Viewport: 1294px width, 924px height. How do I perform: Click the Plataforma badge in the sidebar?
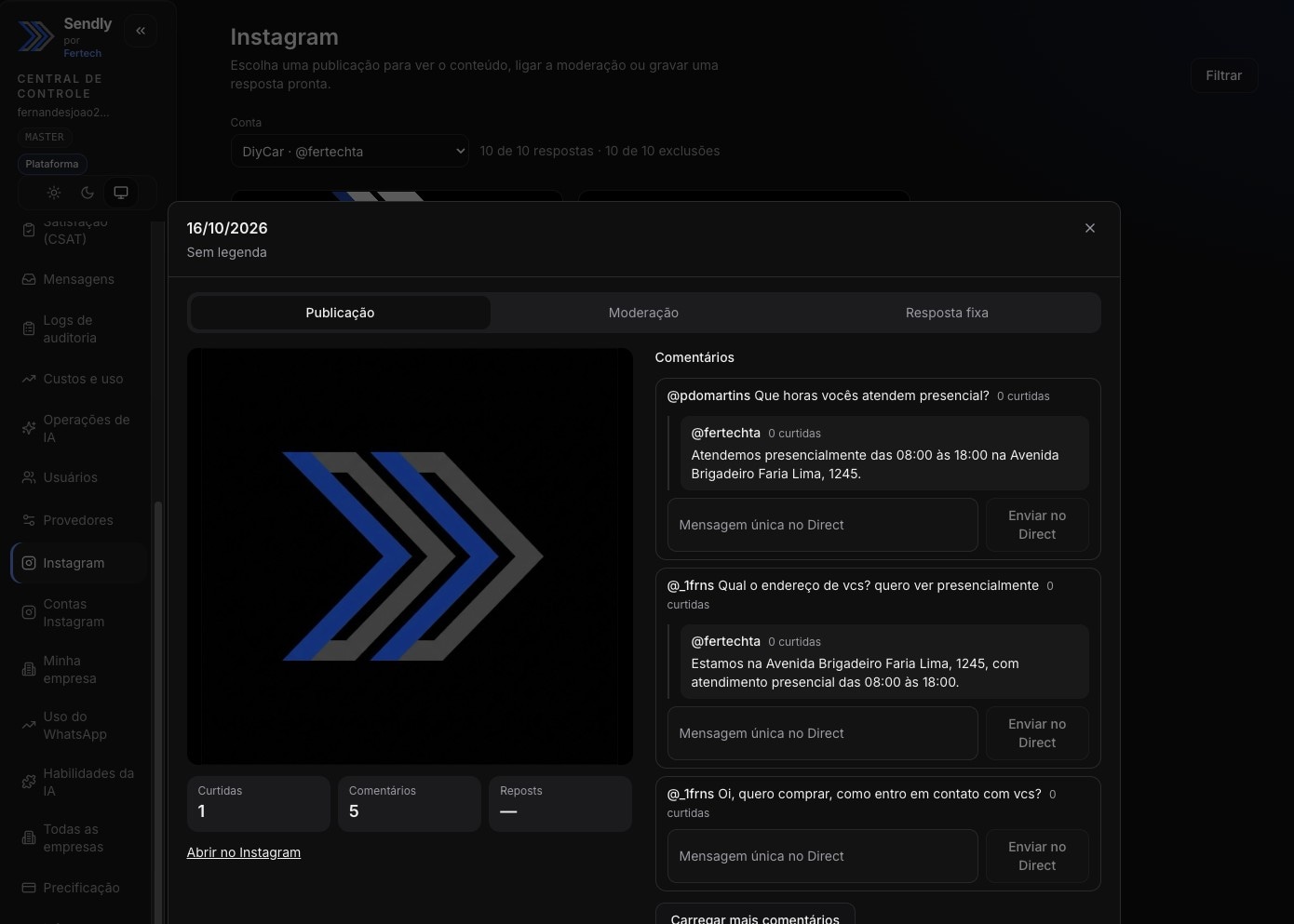[x=52, y=164]
